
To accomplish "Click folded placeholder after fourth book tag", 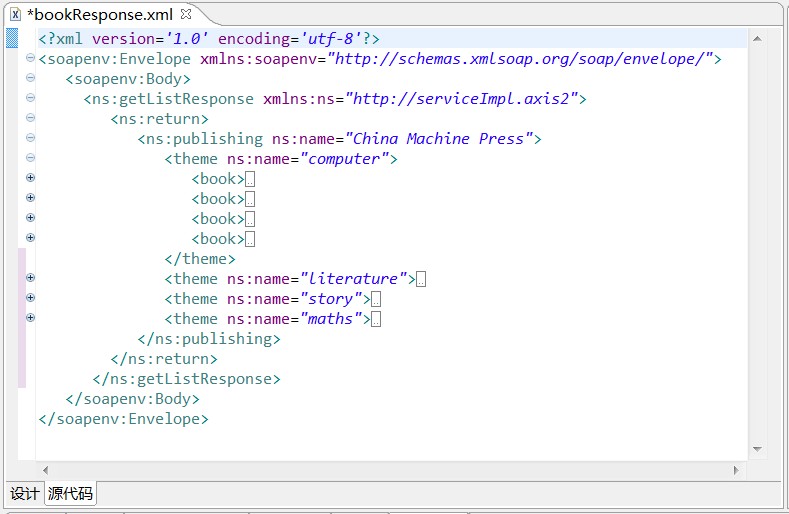I will coord(250,239).
